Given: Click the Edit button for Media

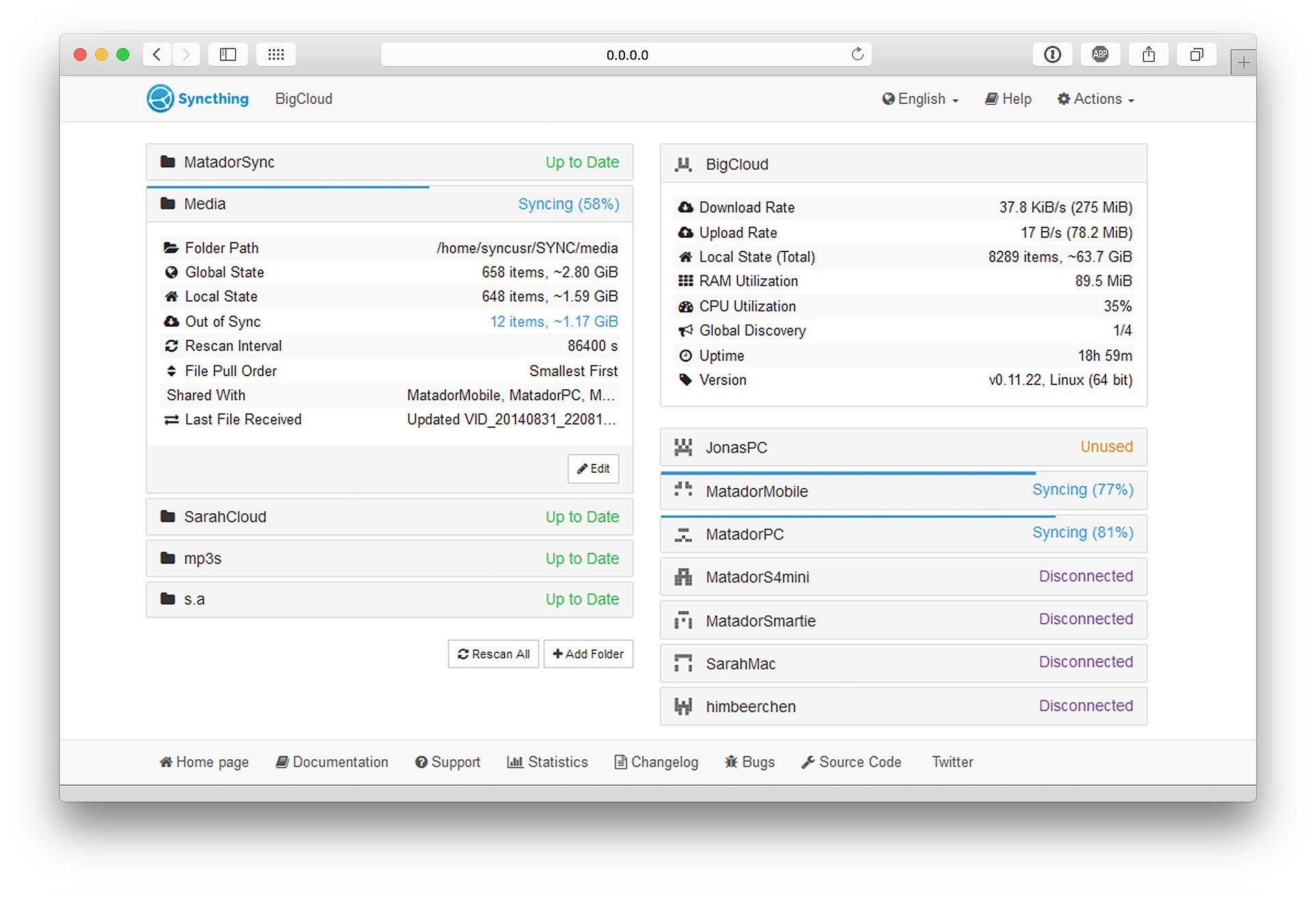Looking at the screenshot, I should tap(593, 469).
